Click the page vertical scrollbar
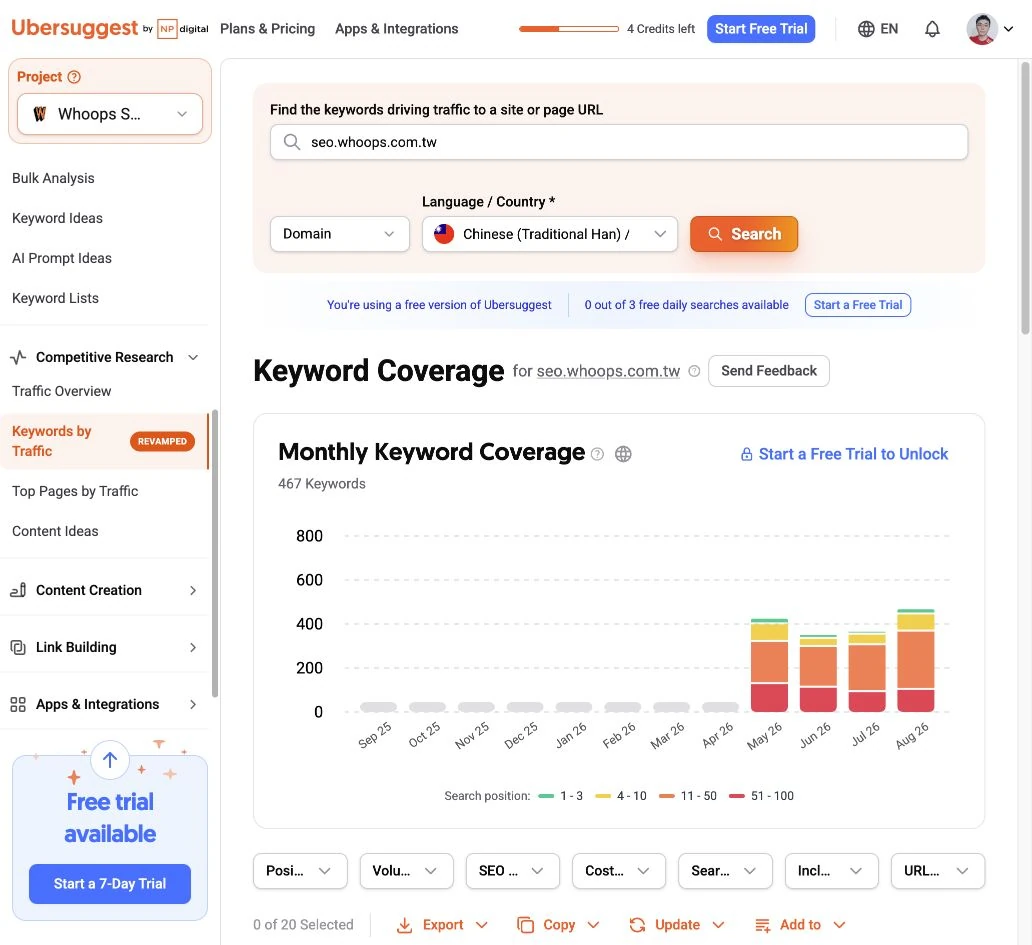The image size is (1032, 945). 1025,198
